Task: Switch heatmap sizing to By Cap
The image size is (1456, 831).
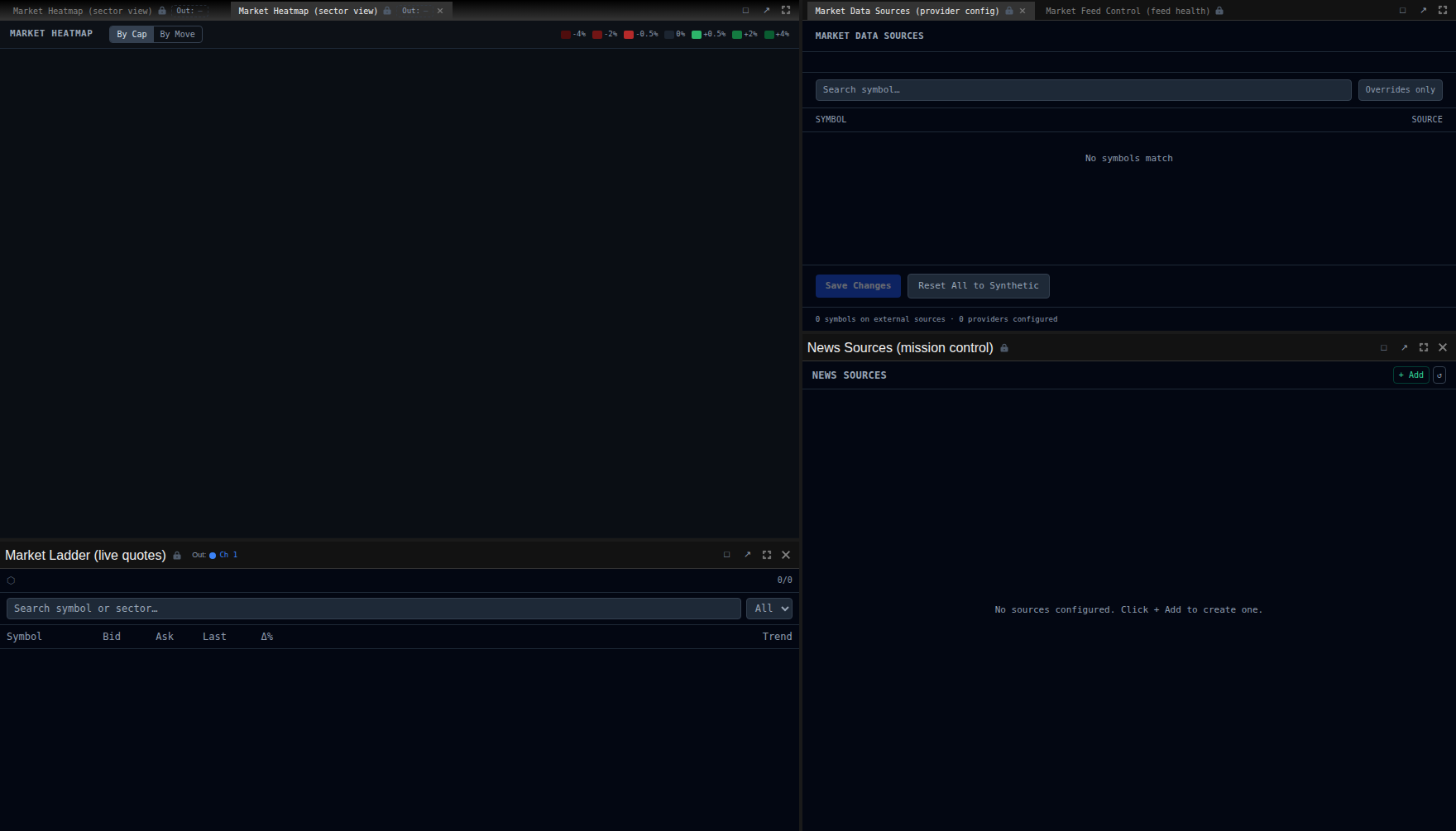Action: click(x=132, y=34)
